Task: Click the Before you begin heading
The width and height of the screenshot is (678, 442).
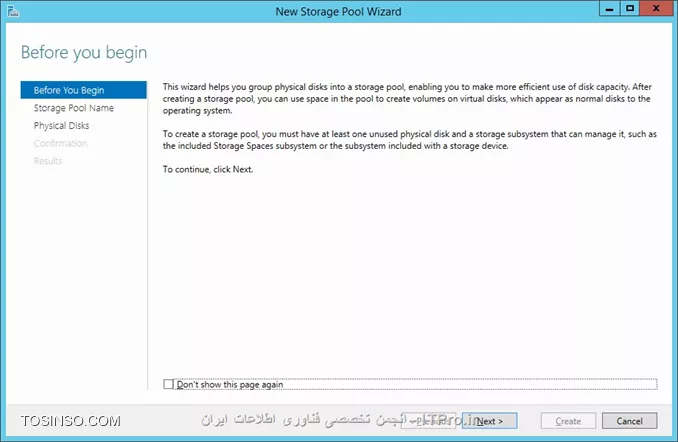Action: (x=84, y=52)
